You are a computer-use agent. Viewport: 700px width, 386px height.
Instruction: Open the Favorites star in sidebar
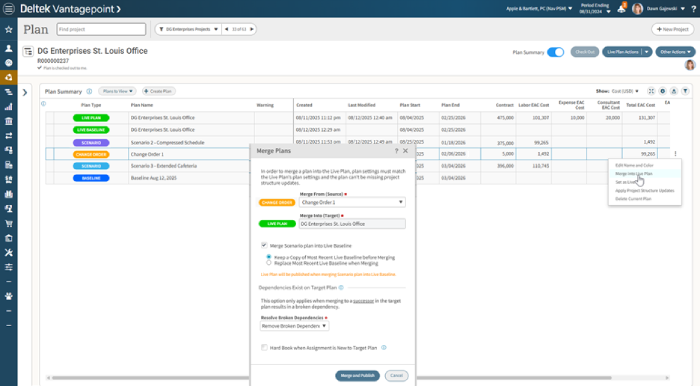pyautogui.click(x=8, y=29)
